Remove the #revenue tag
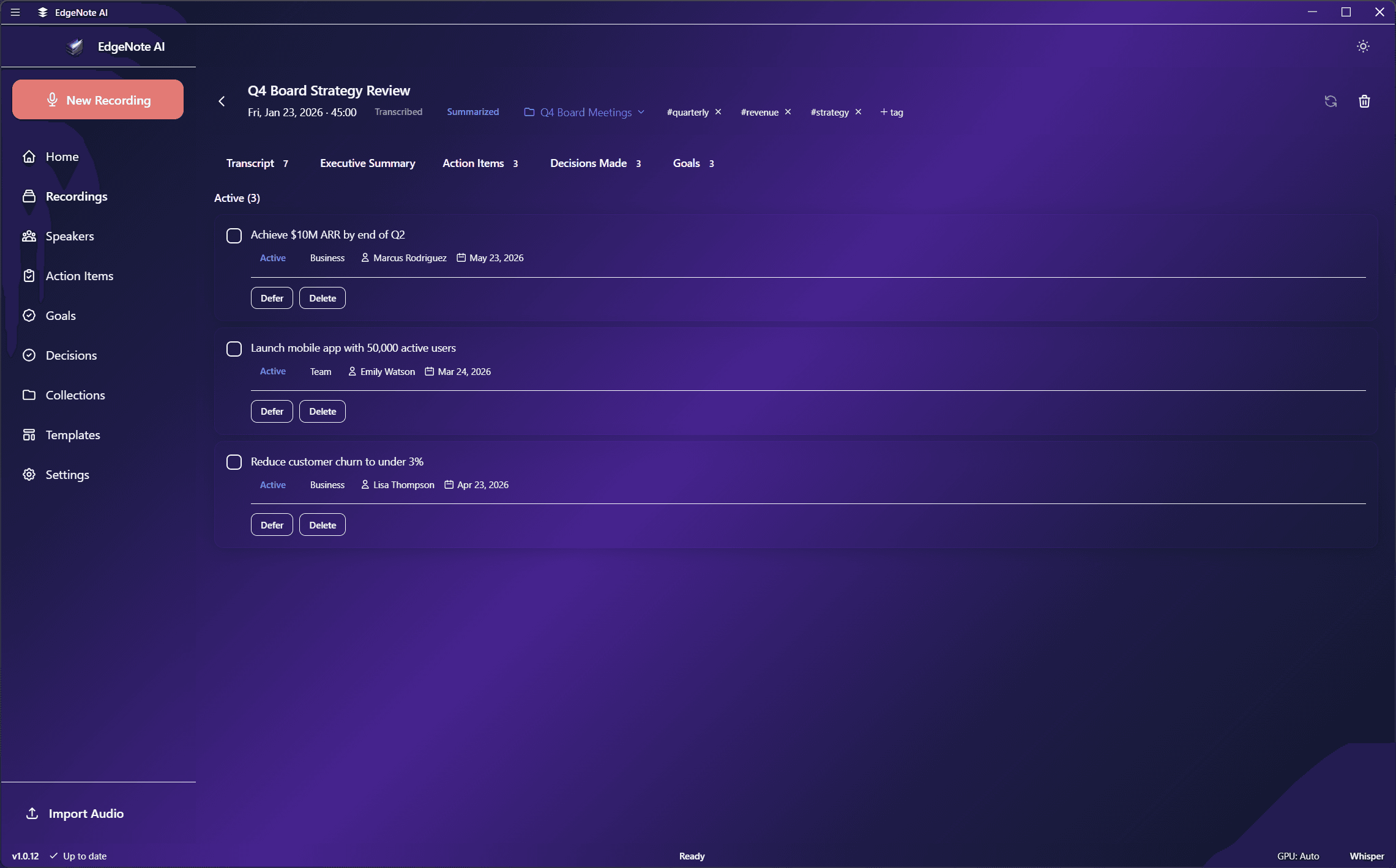Screen dimensions: 1396x868 [788, 112]
